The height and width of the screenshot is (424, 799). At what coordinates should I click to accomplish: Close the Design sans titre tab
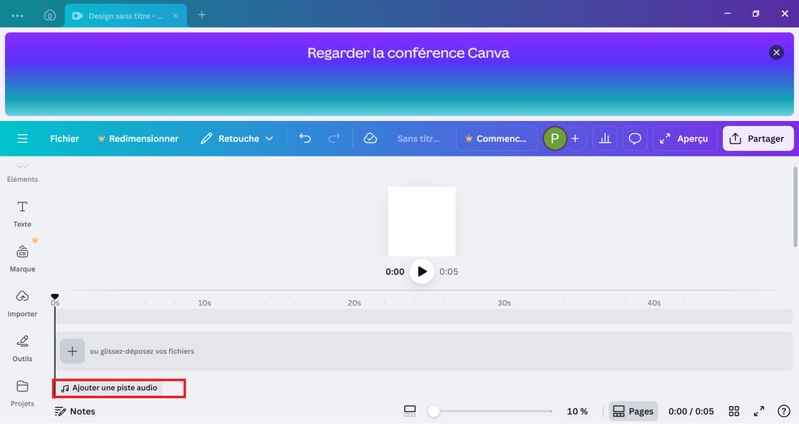tap(175, 16)
